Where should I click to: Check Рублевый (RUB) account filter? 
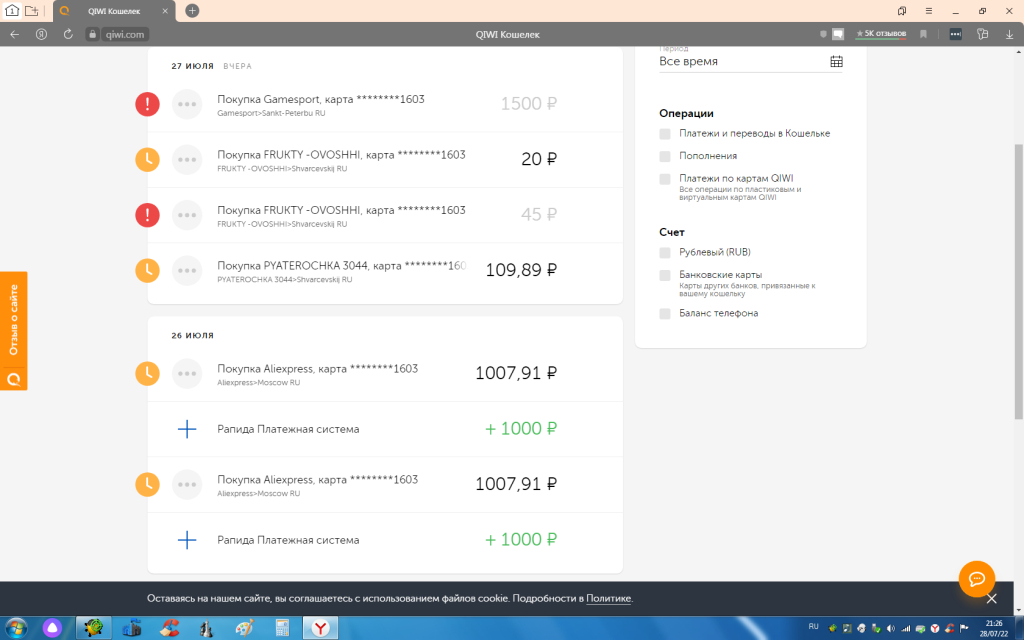coord(665,253)
